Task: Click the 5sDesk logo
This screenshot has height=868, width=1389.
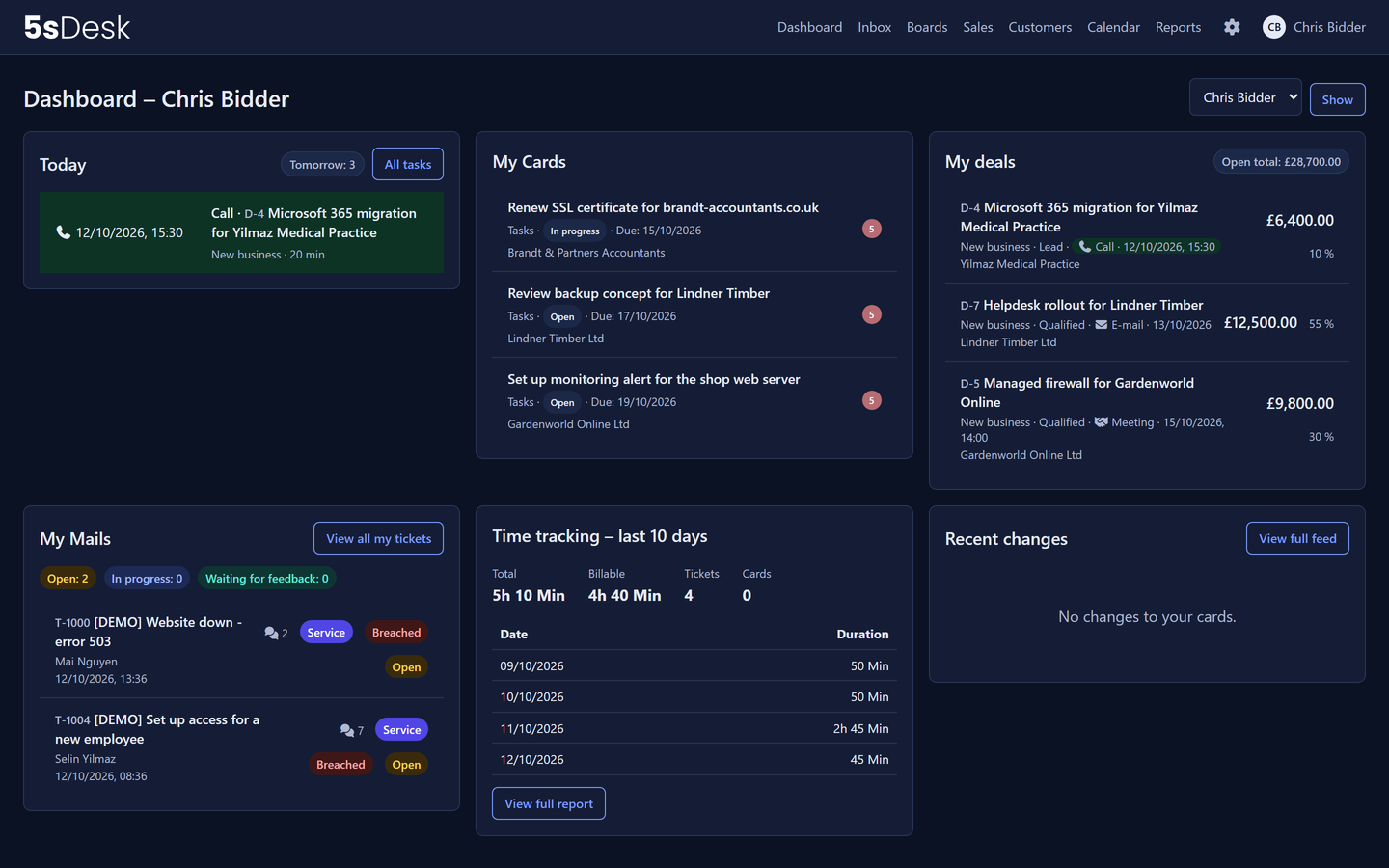Action: [77, 27]
